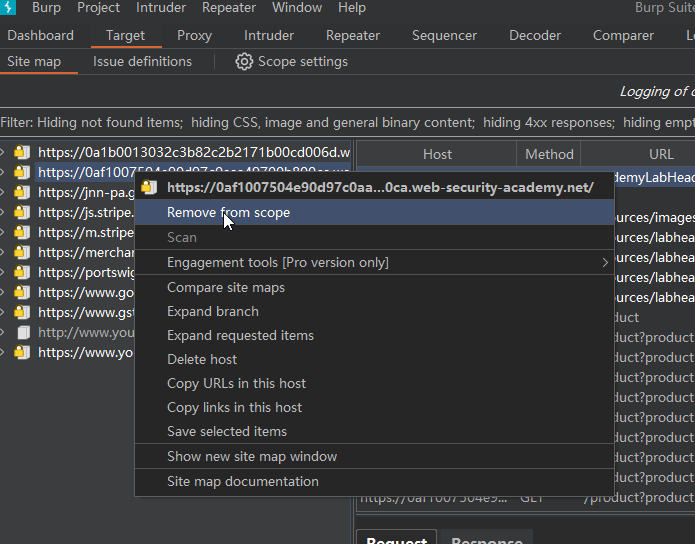Expand the 0a1b0013032c host node
Viewport: 695px width, 544px height.
(2, 152)
